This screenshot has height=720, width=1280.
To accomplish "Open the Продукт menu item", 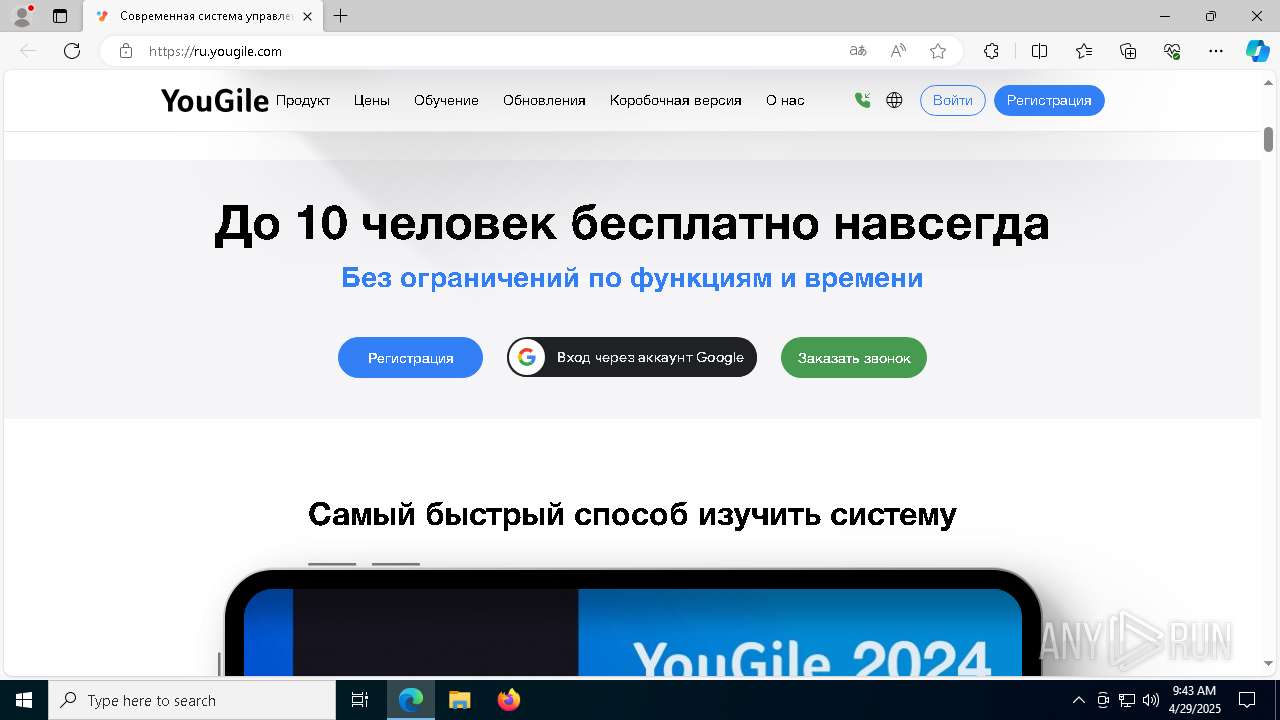I will tap(303, 100).
